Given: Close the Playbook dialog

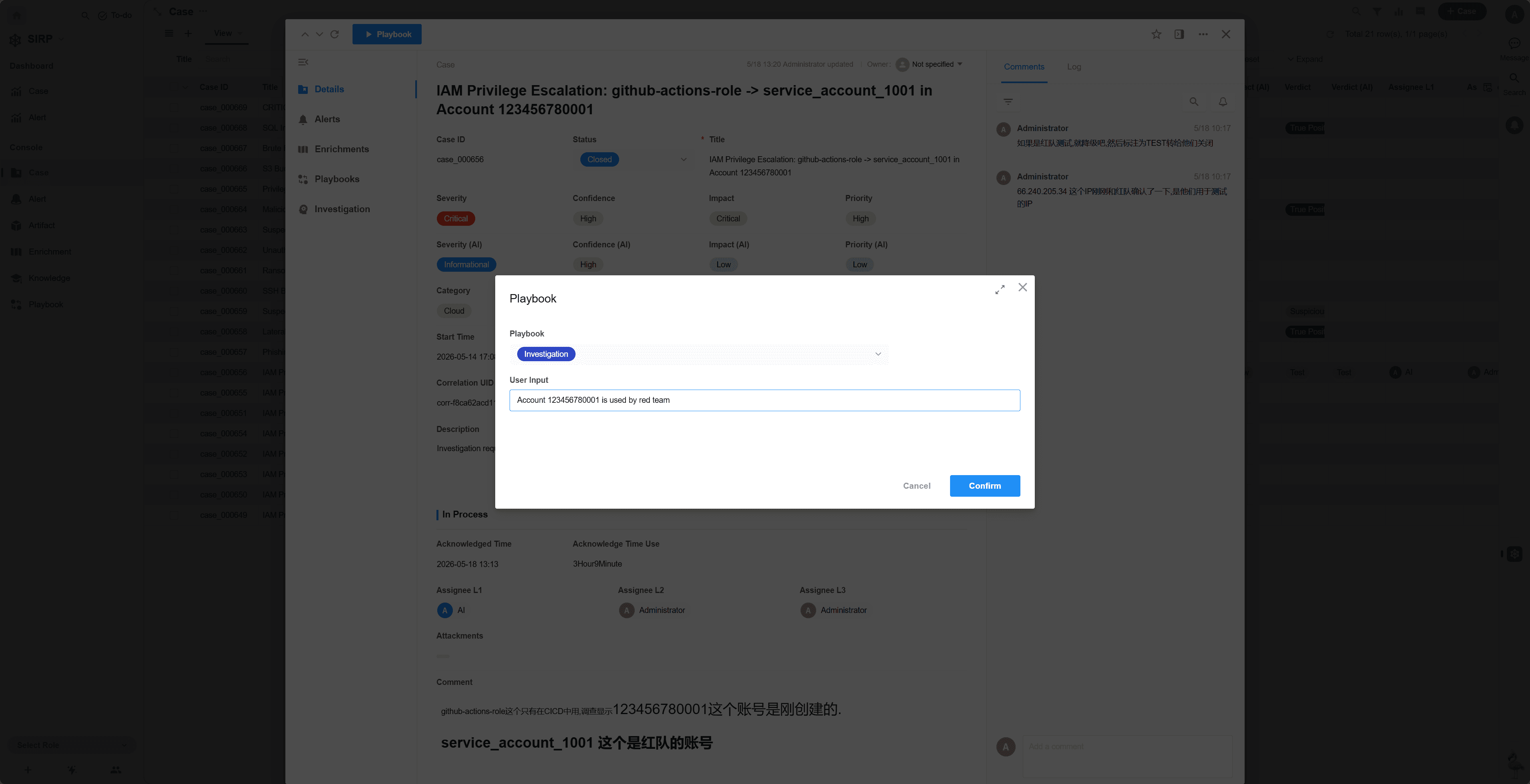Looking at the screenshot, I should coord(1022,287).
